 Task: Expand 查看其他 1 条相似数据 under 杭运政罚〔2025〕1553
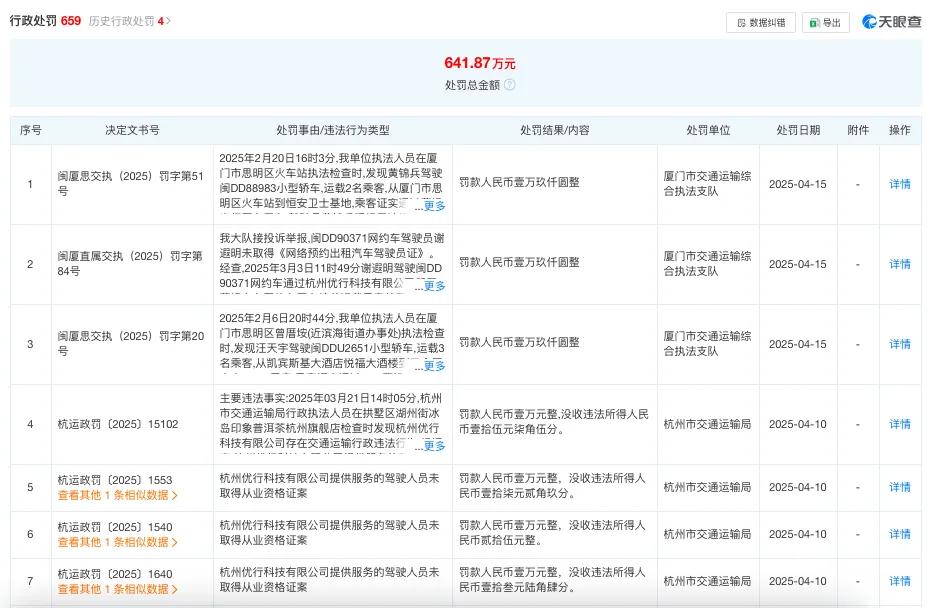[x=116, y=495]
